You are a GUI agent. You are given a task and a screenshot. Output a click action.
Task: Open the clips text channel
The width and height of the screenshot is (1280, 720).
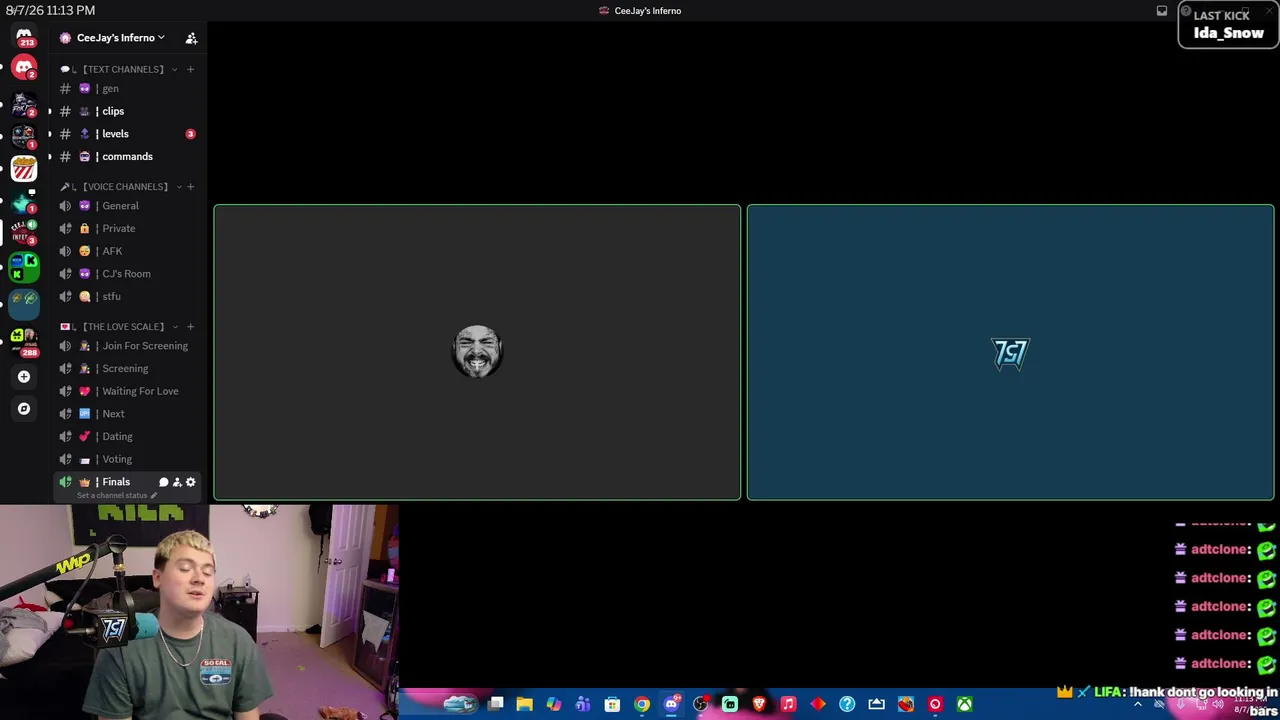coord(128,111)
